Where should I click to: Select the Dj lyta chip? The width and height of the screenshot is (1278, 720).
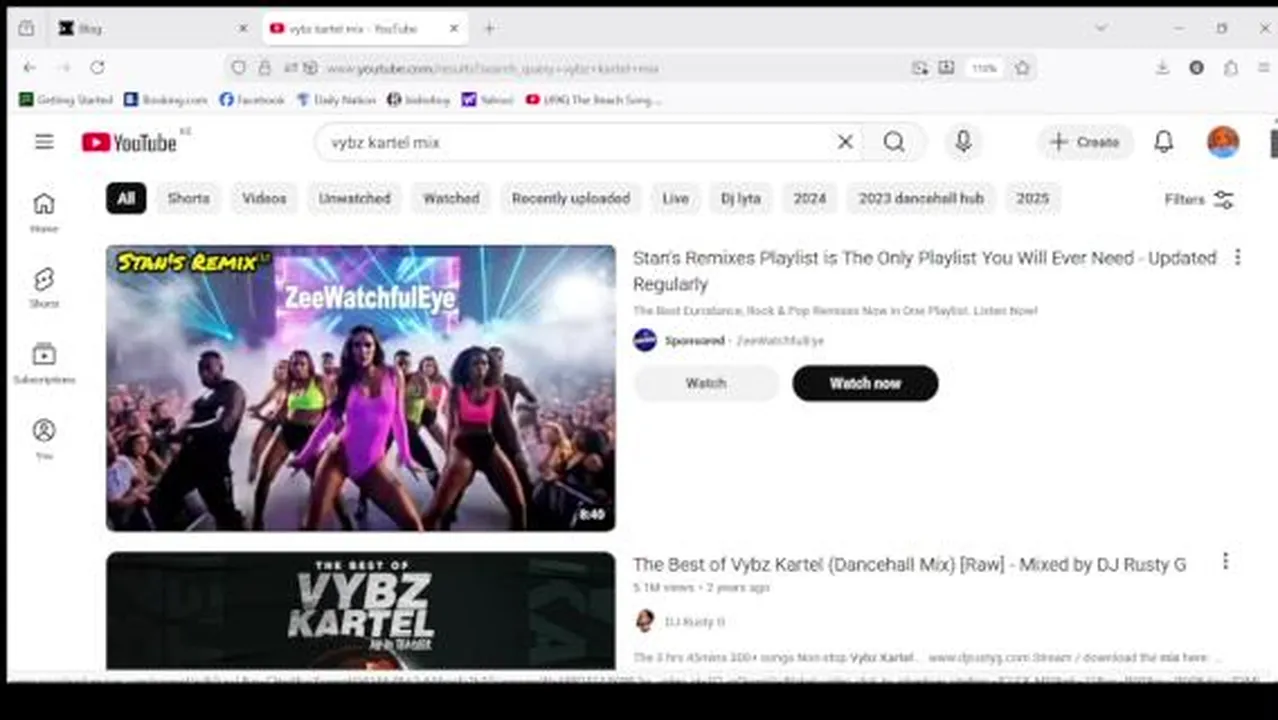741,198
